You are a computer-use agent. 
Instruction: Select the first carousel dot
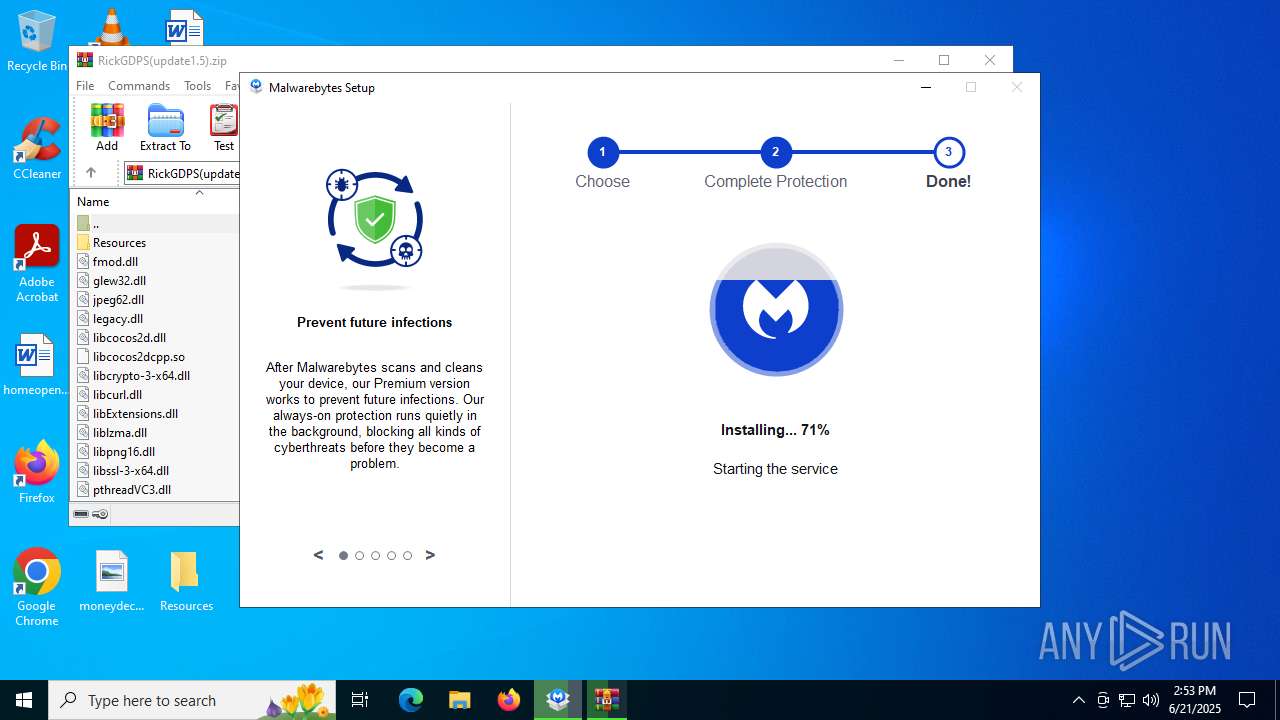(343, 555)
